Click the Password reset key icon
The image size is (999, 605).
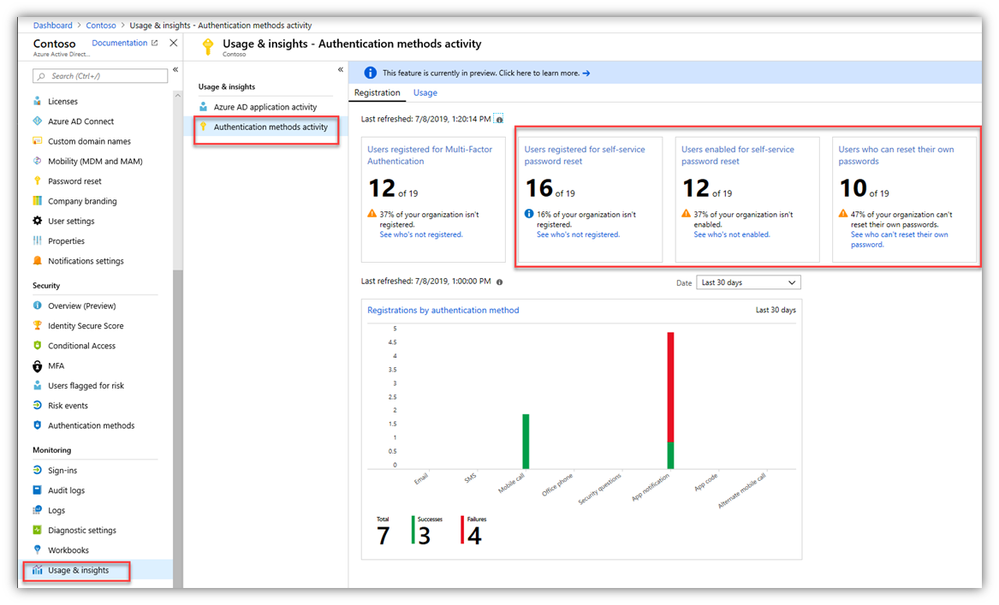coord(37,180)
